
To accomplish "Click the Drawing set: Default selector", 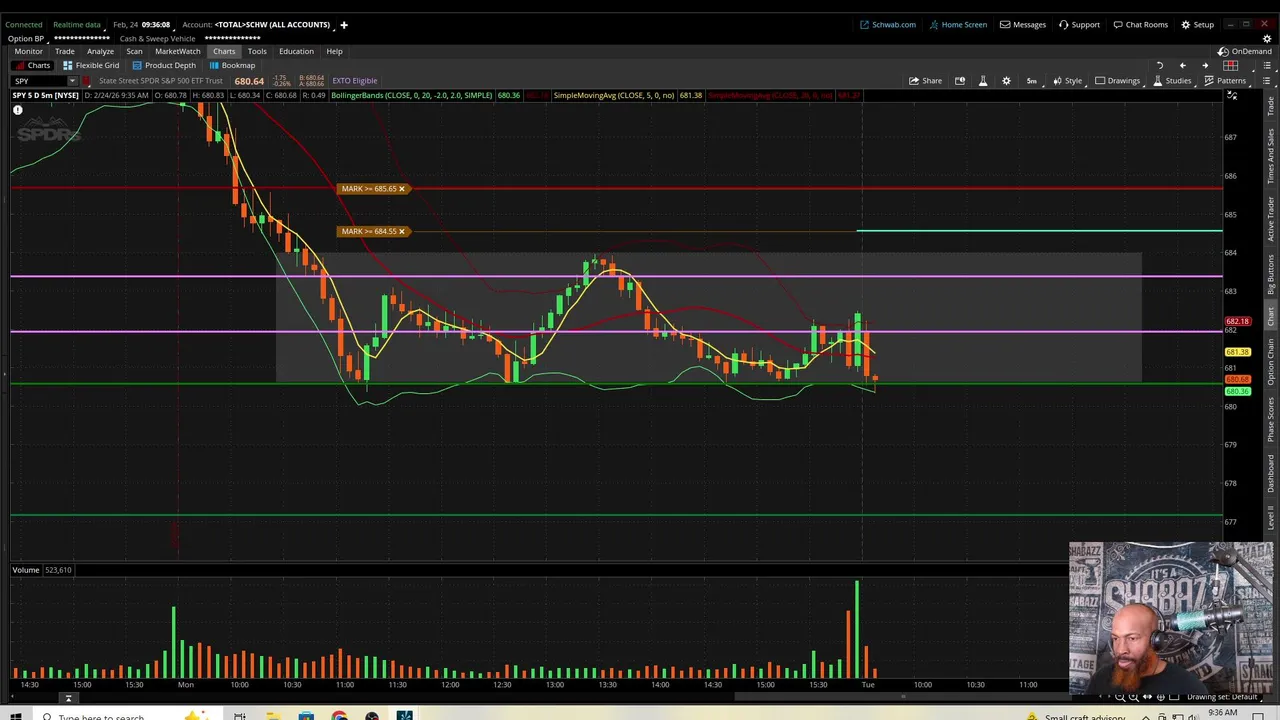I will [1222, 697].
